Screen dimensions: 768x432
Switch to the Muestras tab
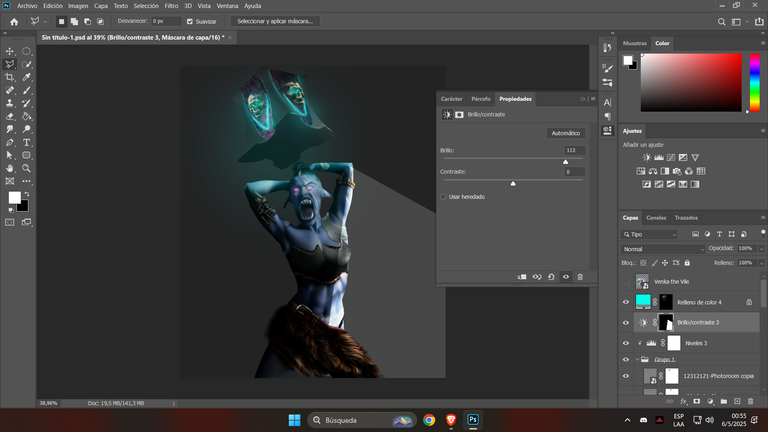(635, 44)
